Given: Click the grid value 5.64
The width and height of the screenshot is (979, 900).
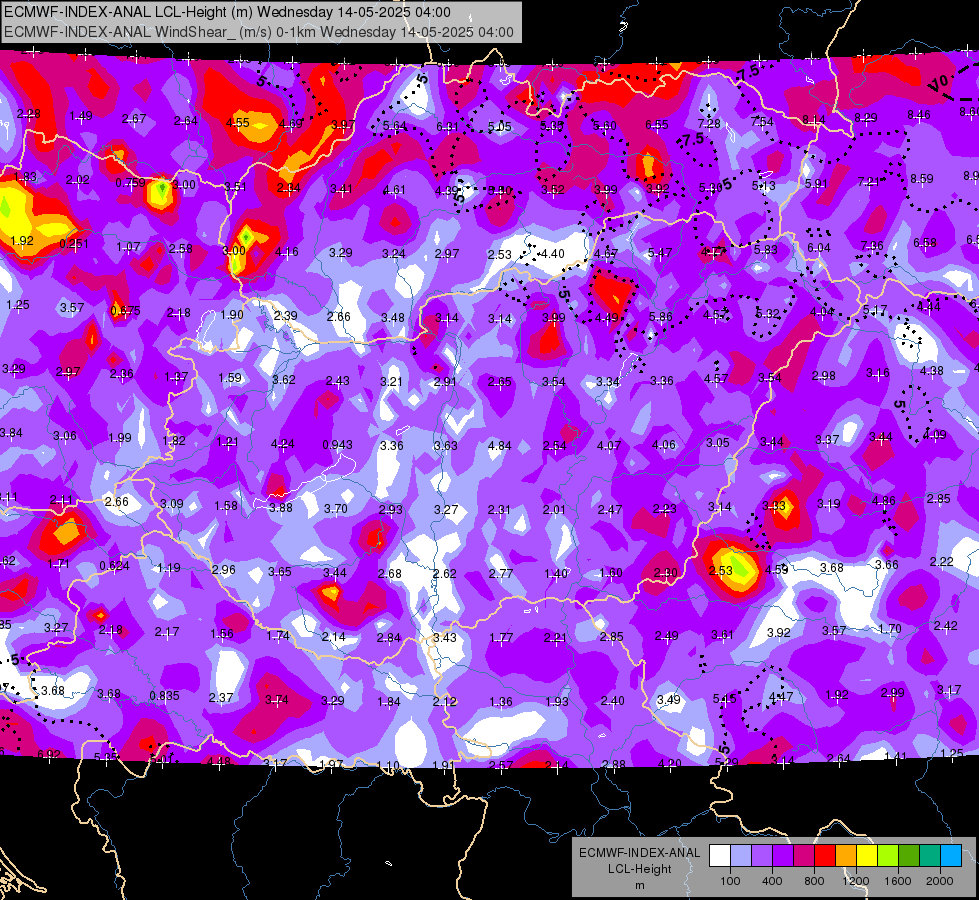Looking at the screenshot, I should coord(395,126).
